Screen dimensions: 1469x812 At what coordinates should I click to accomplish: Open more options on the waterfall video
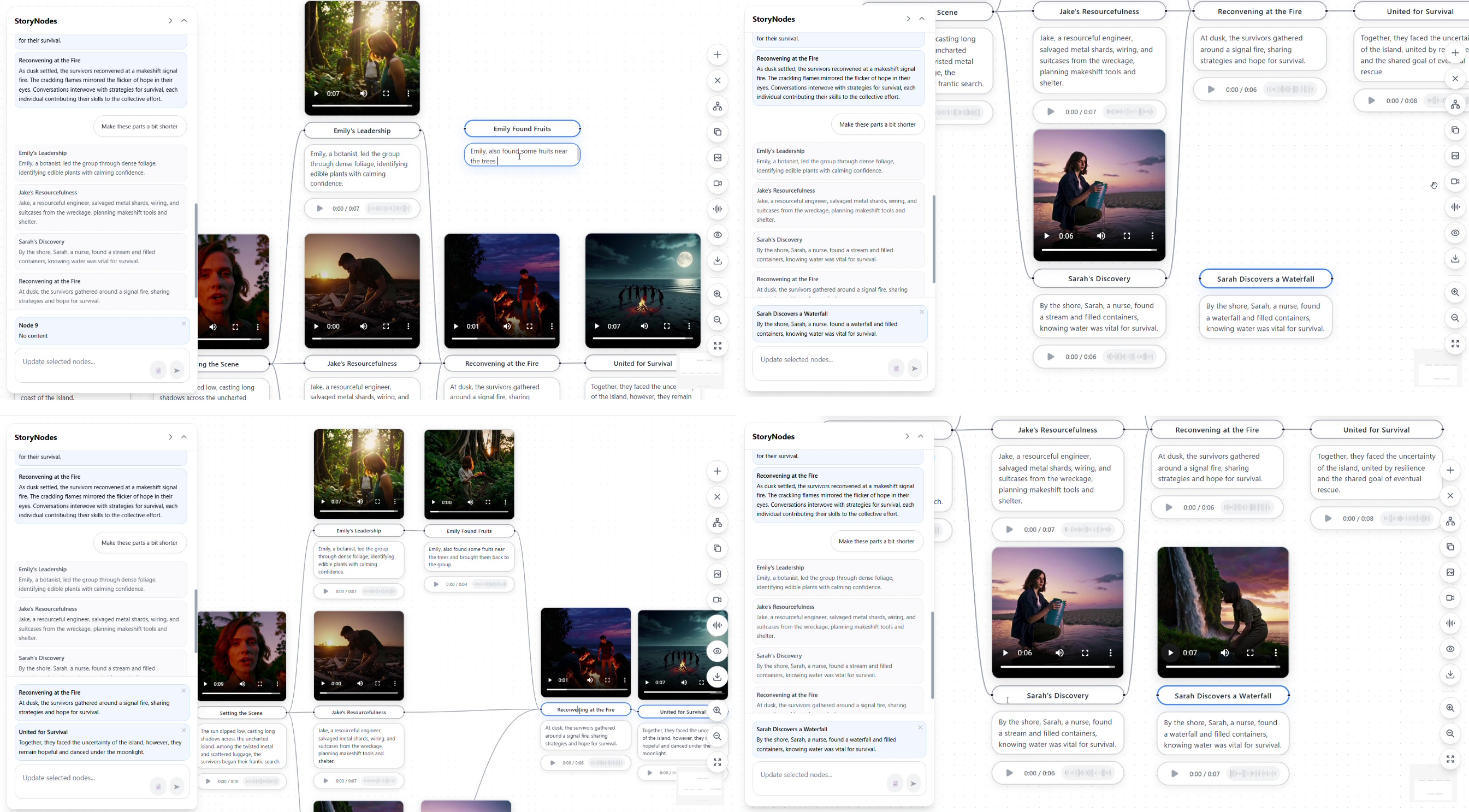[1276, 653]
